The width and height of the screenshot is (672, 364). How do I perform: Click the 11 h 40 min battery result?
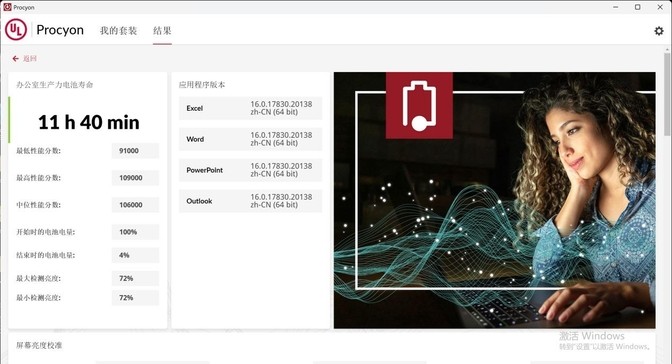pyautogui.click(x=89, y=122)
